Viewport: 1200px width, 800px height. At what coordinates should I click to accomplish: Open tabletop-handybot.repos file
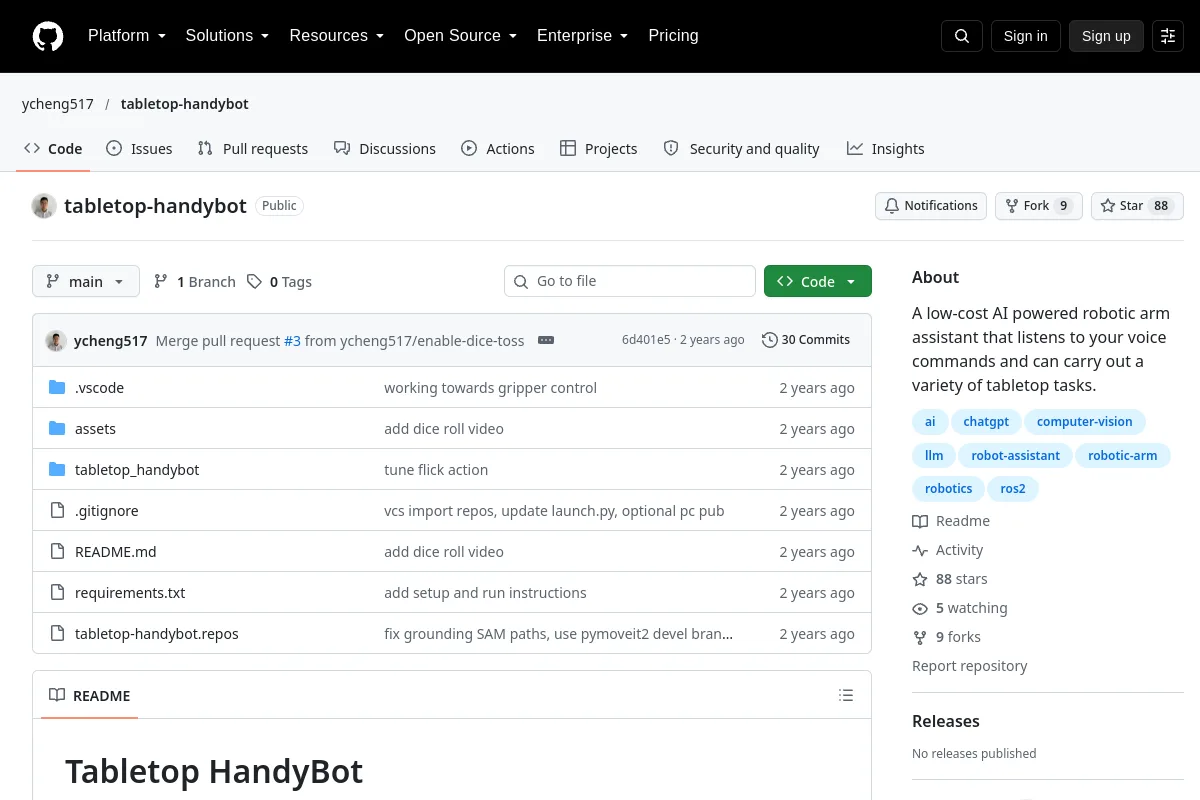[x=157, y=634]
